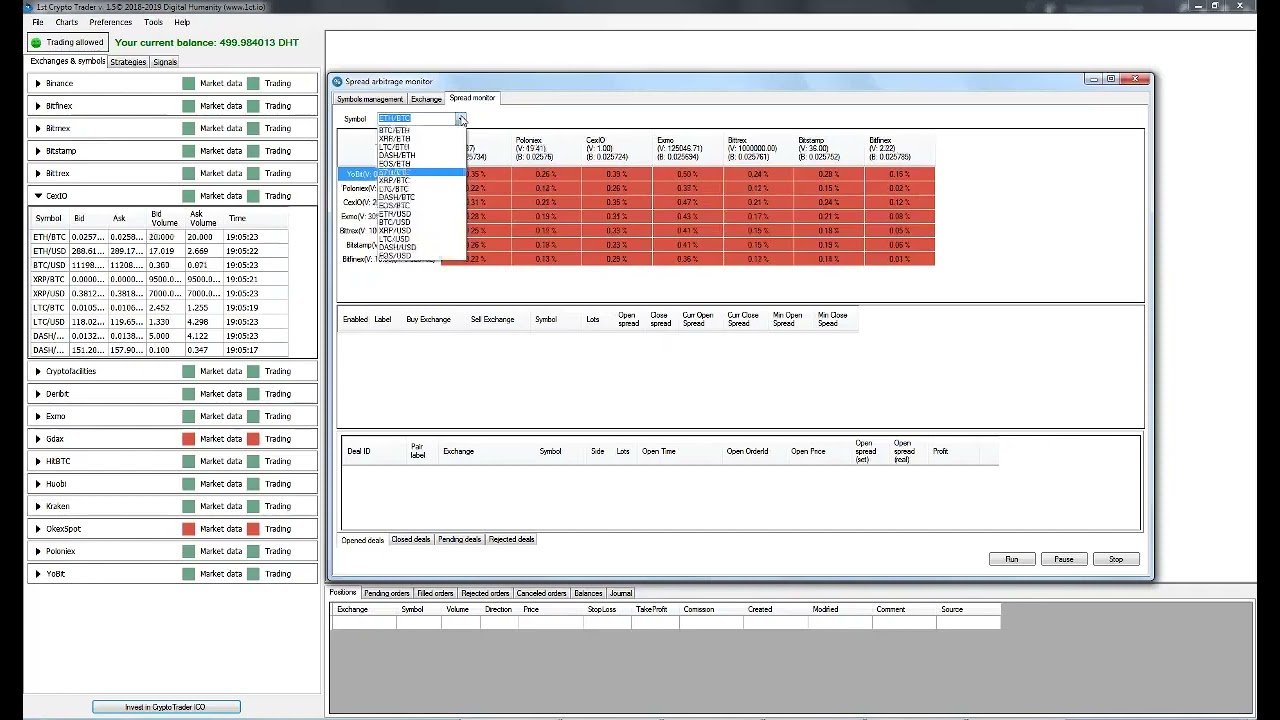Open the Journal tab
This screenshot has height=720, width=1280.
tap(621, 593)
